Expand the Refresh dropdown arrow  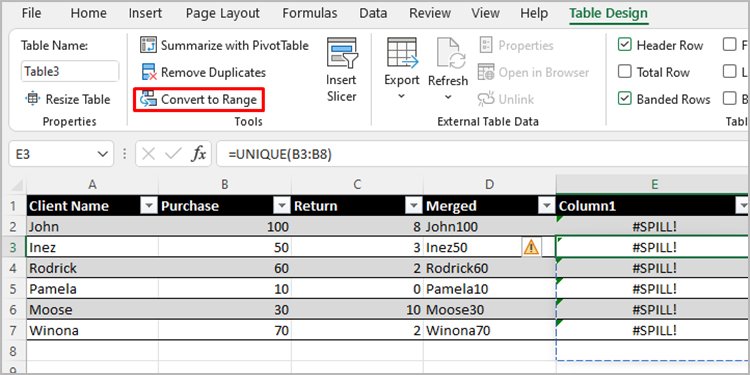point(448,97)
